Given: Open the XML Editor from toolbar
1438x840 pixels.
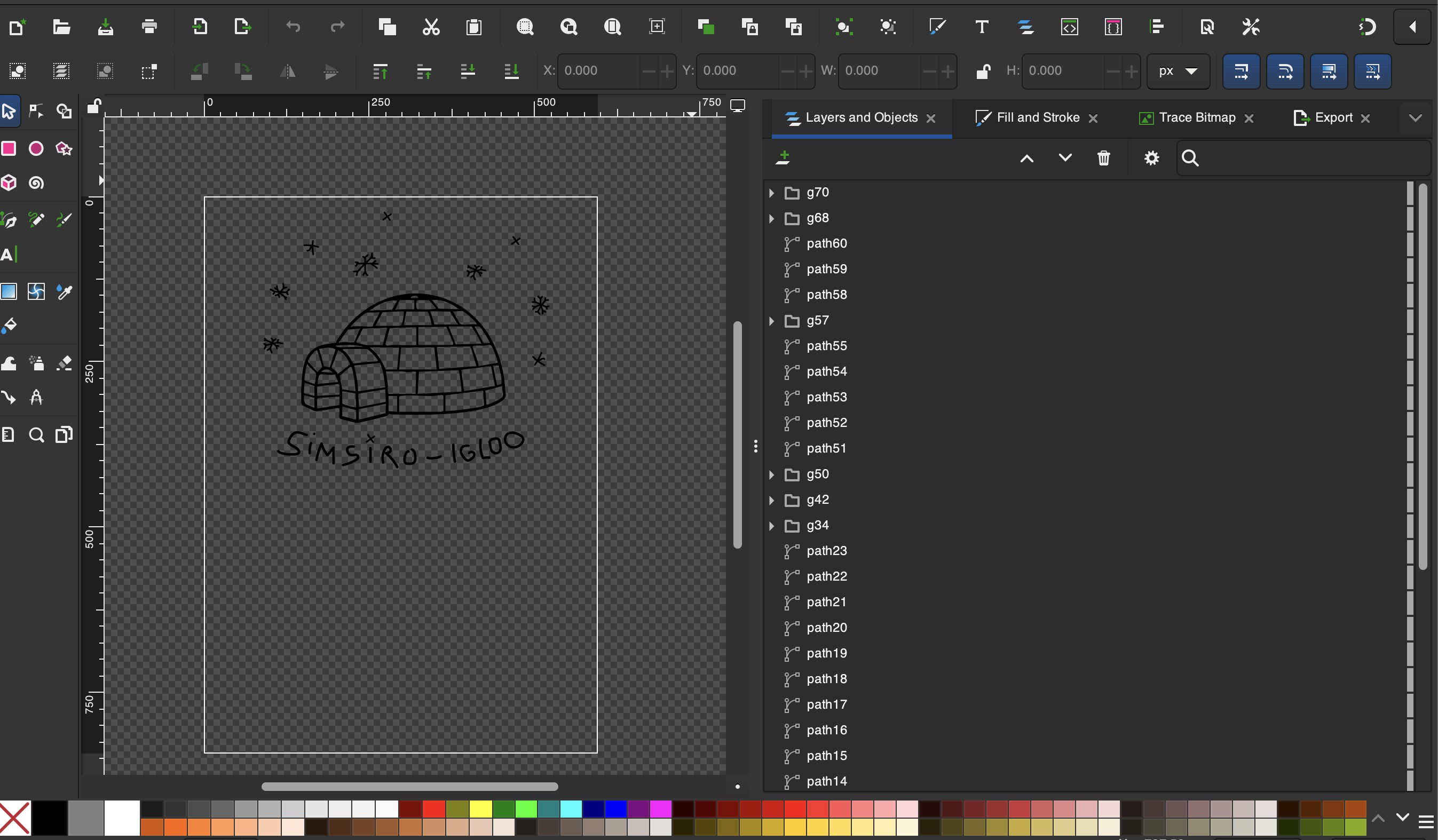Looking at the screenshot, I should point(1069,27).
